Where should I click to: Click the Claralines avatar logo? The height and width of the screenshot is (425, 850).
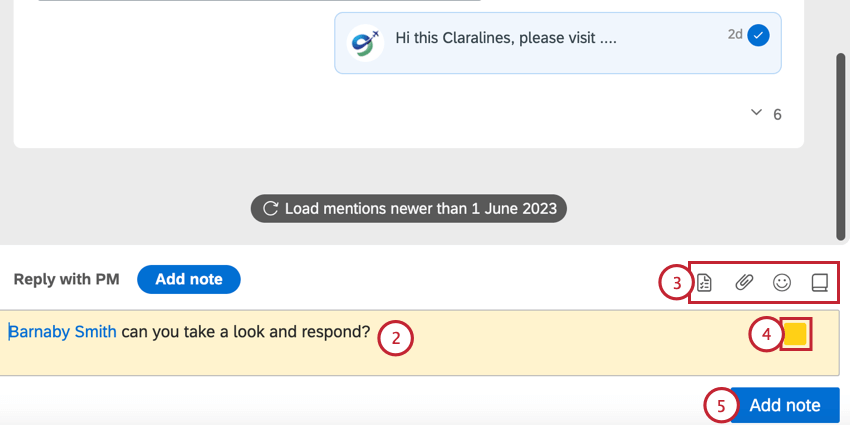point(363,41)
